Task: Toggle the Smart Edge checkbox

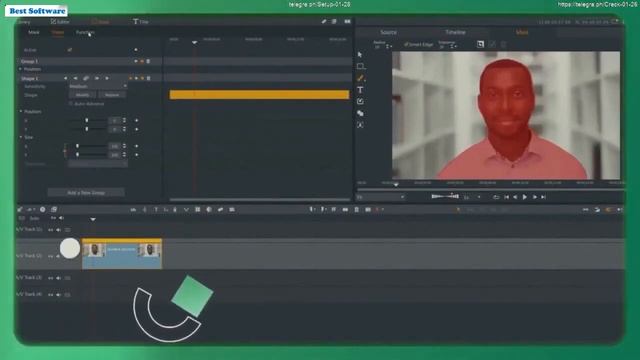Action: click(x=406, y=44)
